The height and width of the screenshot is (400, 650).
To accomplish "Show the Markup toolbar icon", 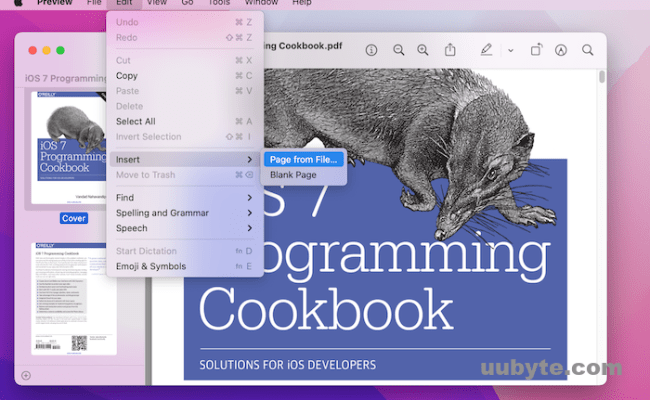I will coord(561,50).
